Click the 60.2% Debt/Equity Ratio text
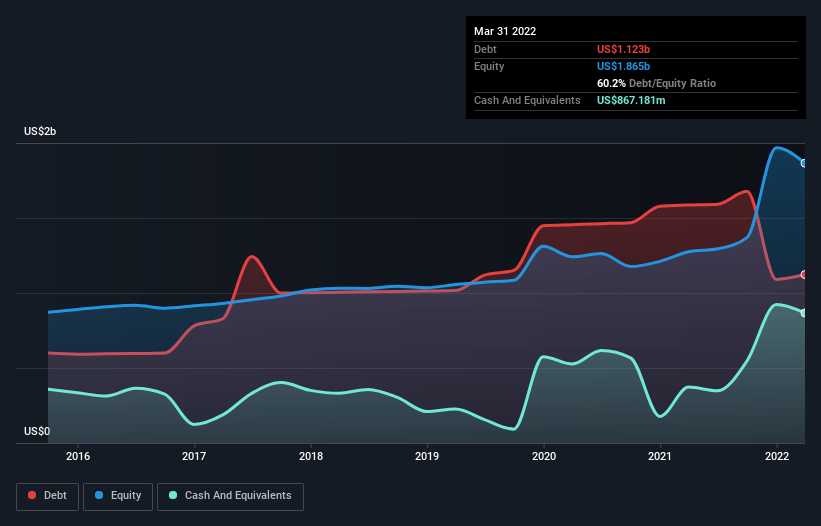 coord(656,83)
